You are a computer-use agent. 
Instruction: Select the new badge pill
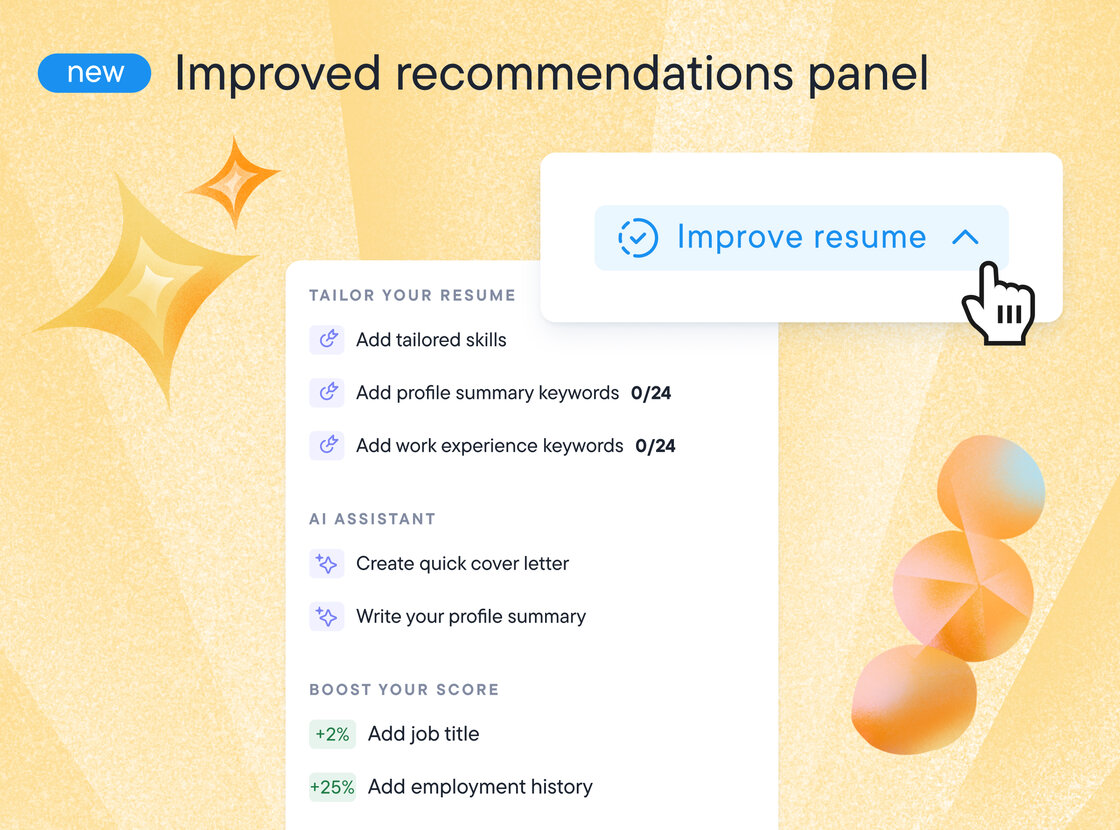point(94,72)
